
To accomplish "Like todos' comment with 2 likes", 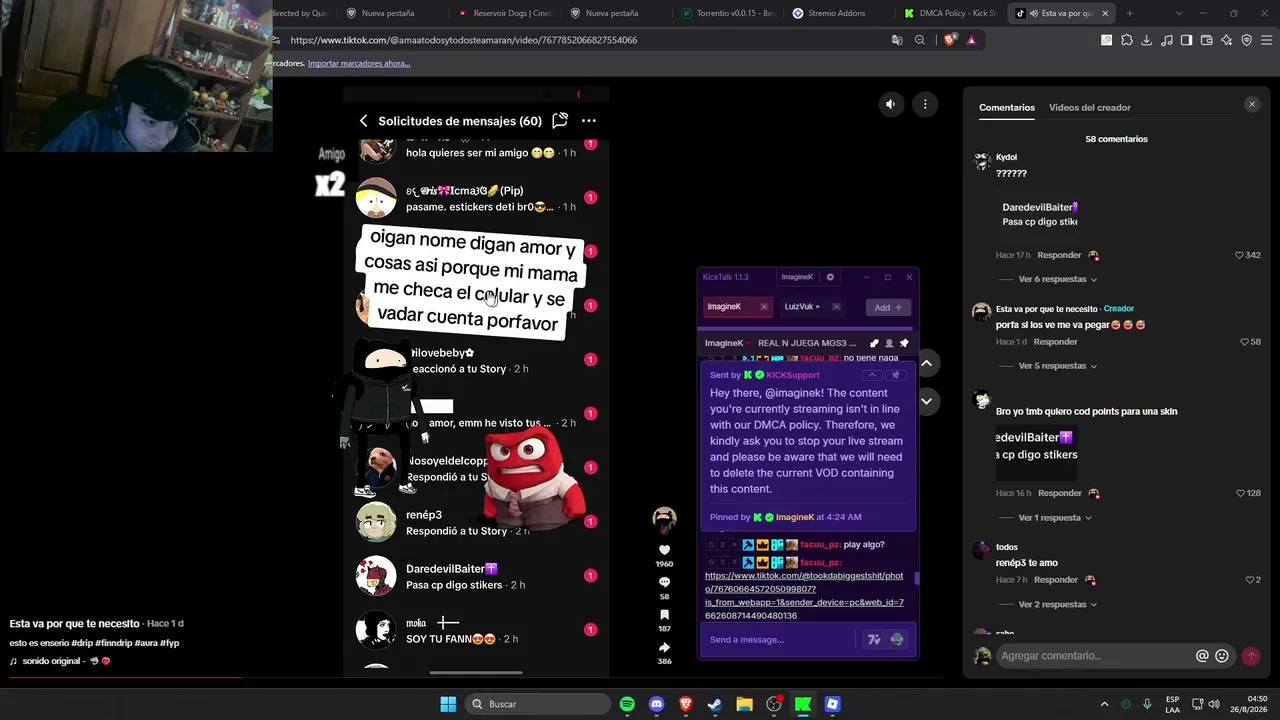I will [1249, 580].
